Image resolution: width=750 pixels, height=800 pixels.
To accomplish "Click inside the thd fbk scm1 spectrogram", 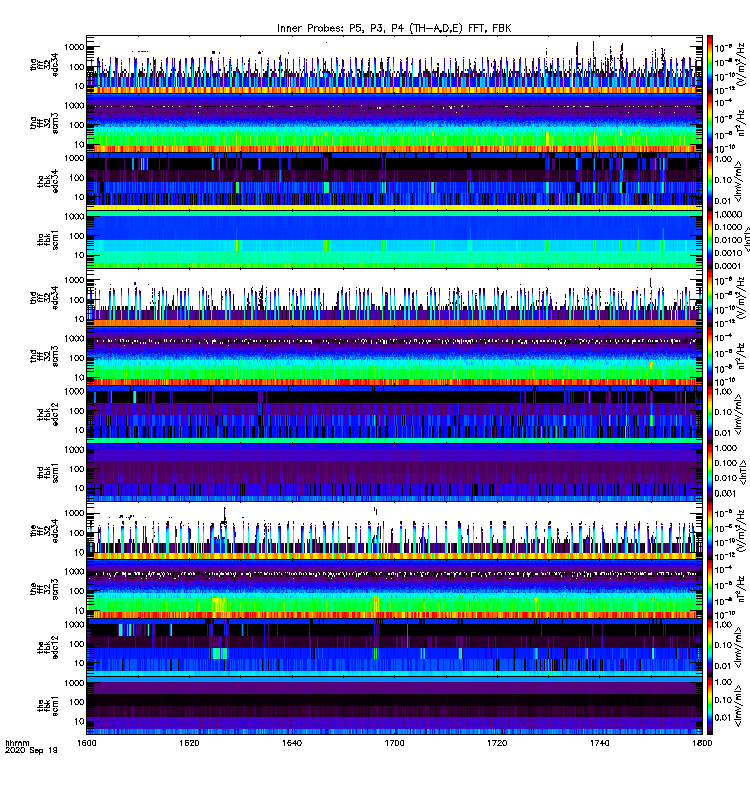I will coord(394,472).
